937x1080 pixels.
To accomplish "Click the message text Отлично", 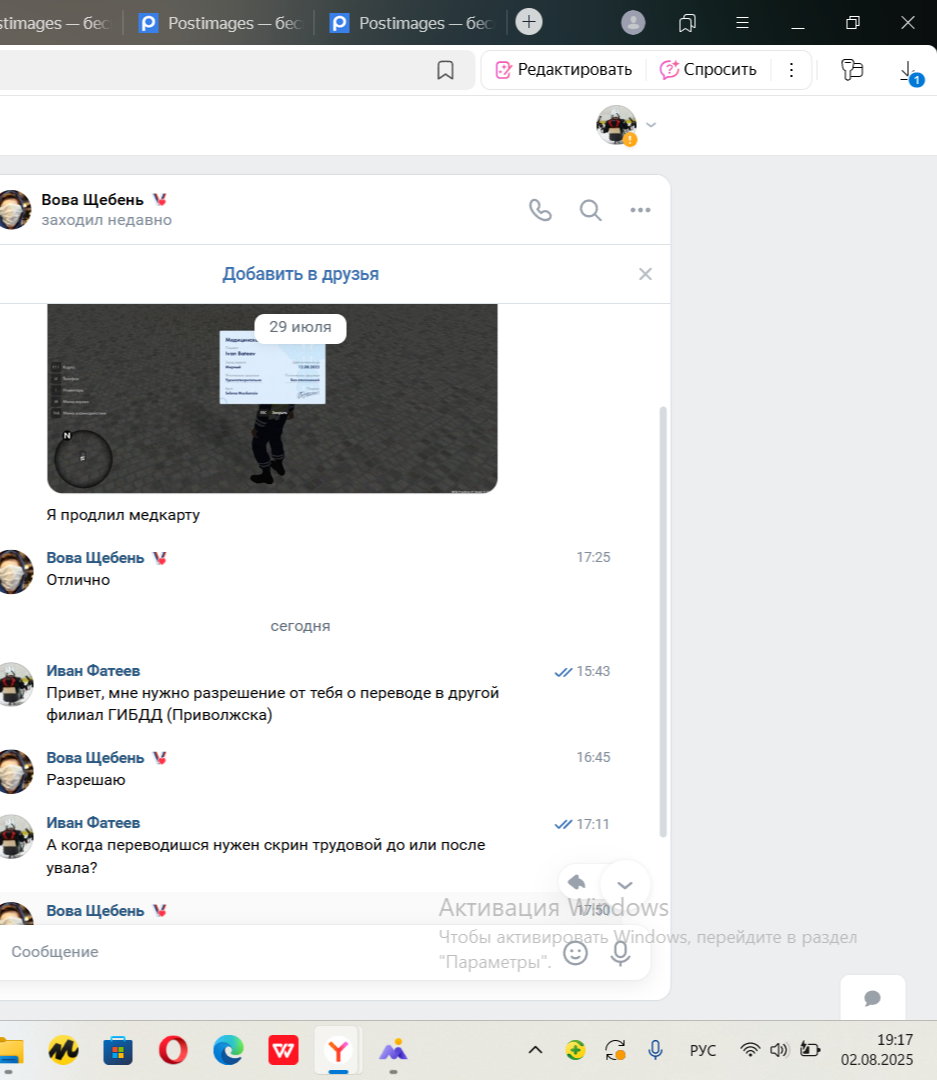I will 78,580.
